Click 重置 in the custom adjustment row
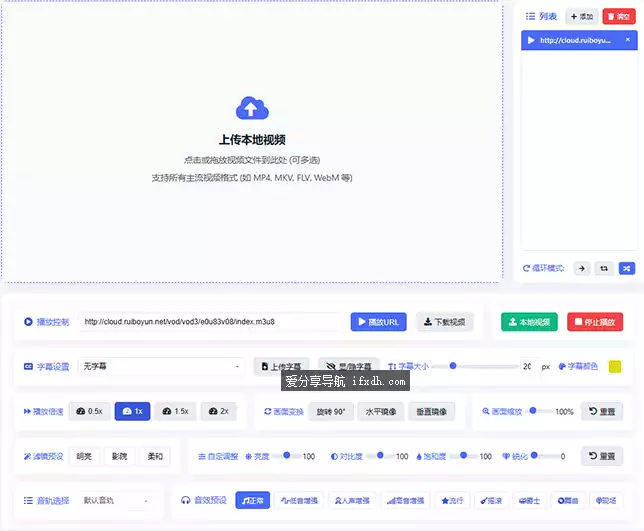644x531 pixels. click(x=602, y=456)
